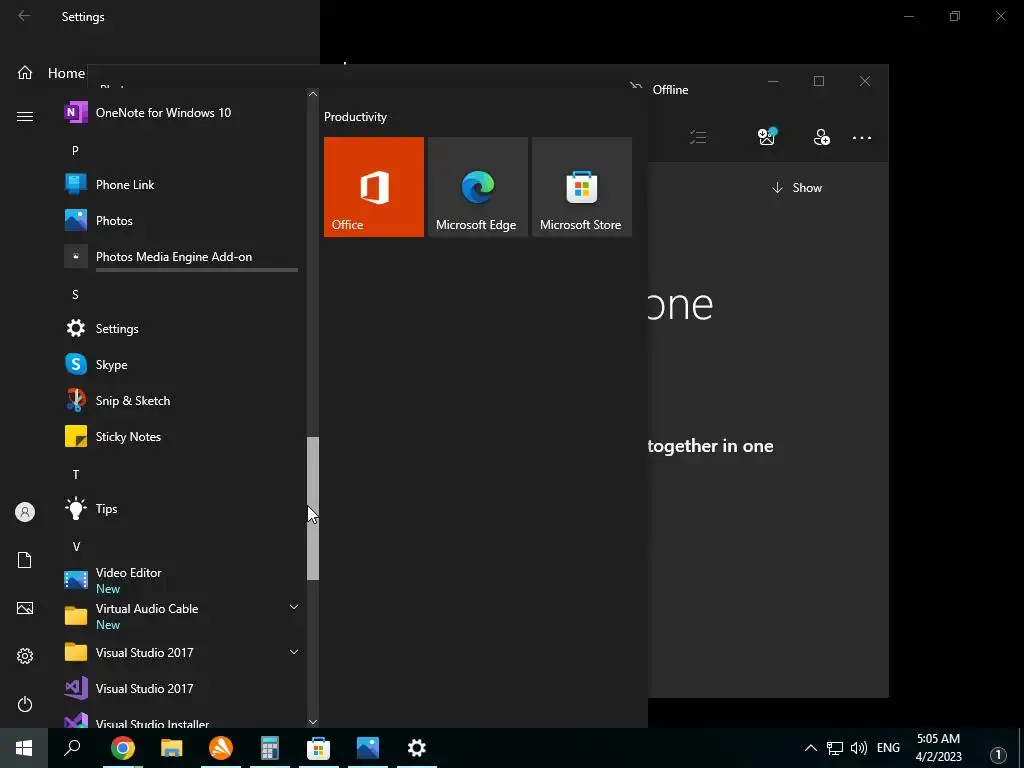
Task: Open Settings gear in the Start sidebar
Action: [x=25, y=656]
